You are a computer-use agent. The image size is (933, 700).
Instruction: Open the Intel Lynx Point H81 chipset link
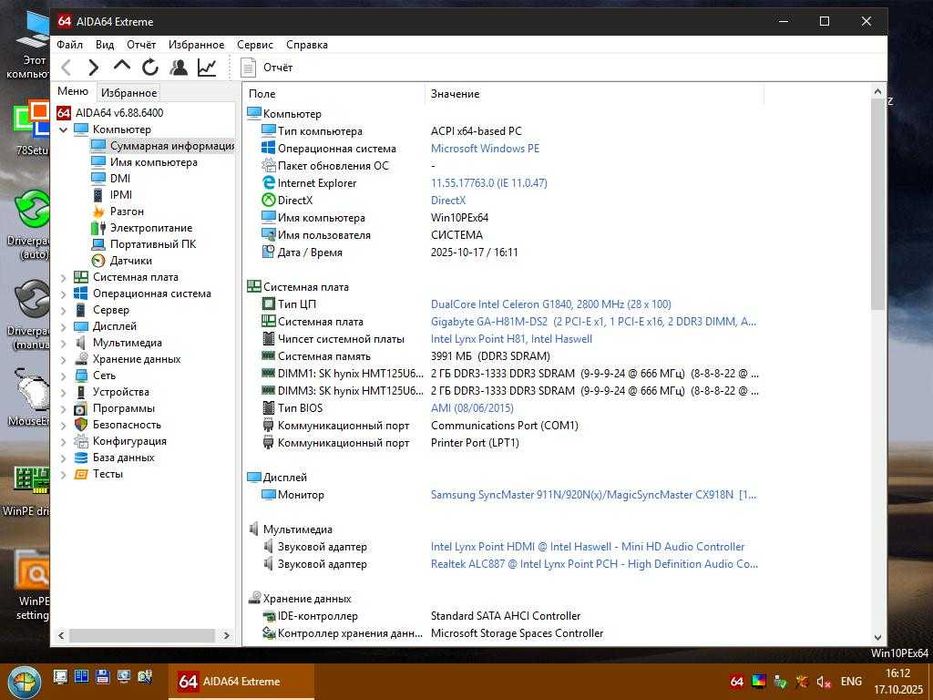(x=511, y=339)
